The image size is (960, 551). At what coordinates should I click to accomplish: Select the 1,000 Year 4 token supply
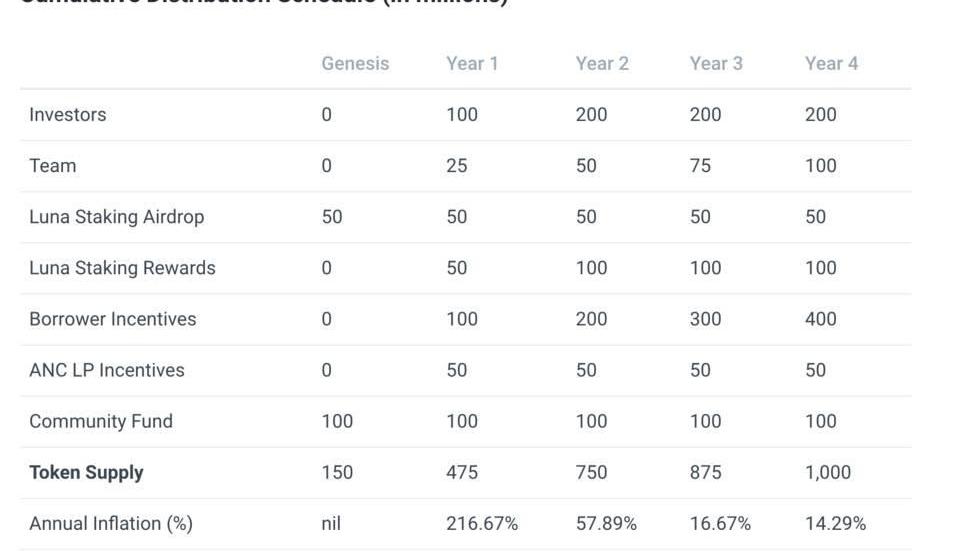pyautogui.click(x=828, y=473)
